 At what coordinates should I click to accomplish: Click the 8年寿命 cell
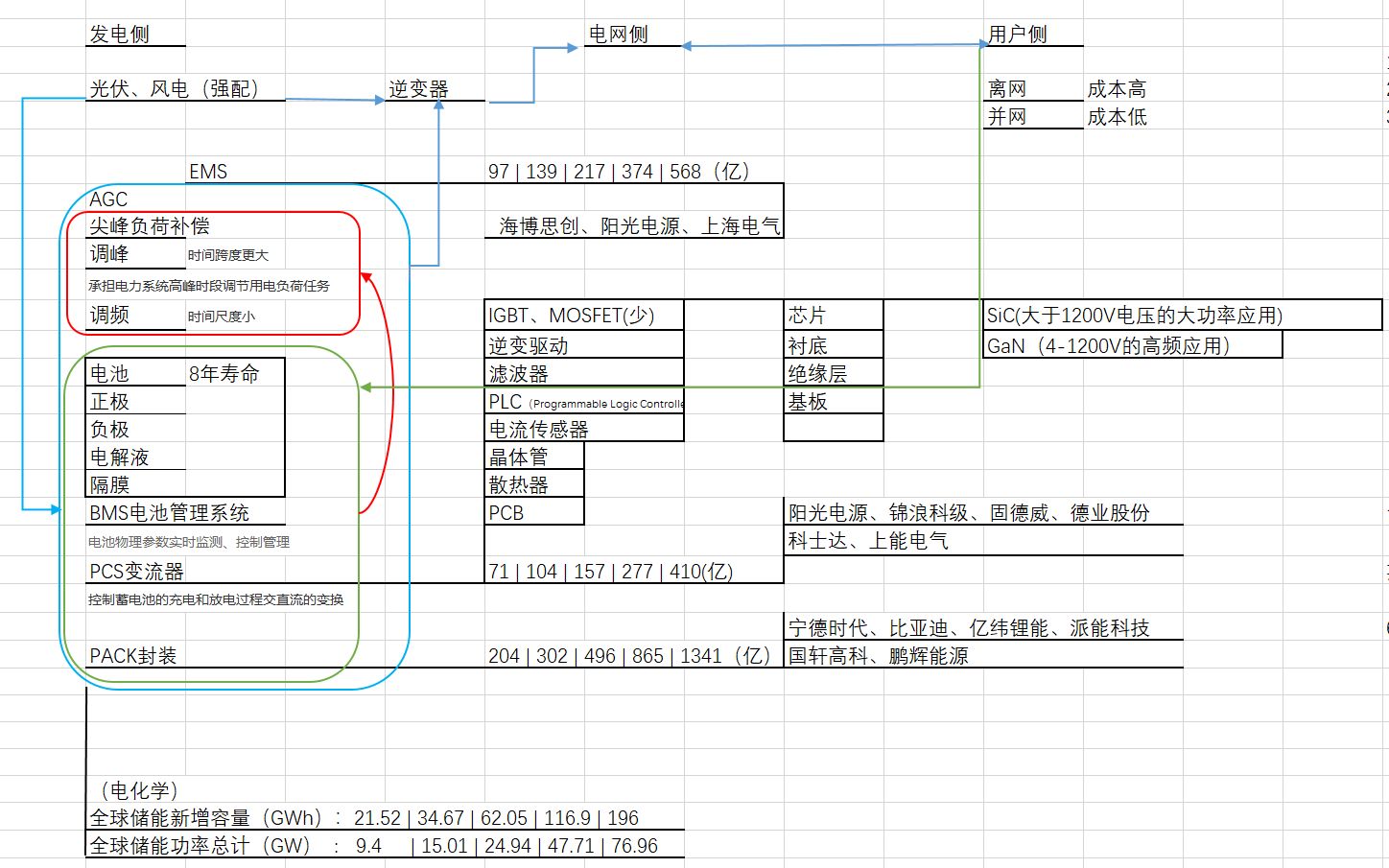coord(224,374)
